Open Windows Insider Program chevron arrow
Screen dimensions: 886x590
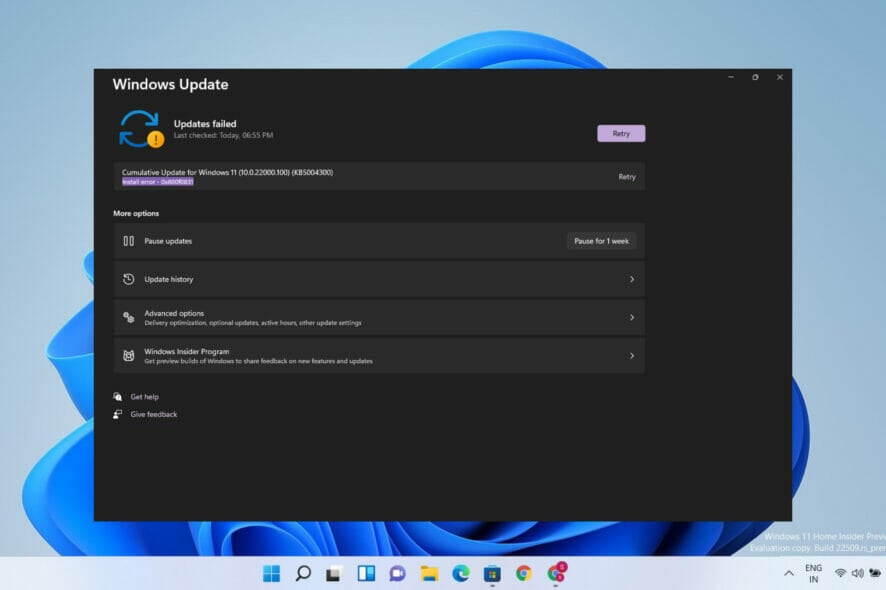(x=631, y=355)
